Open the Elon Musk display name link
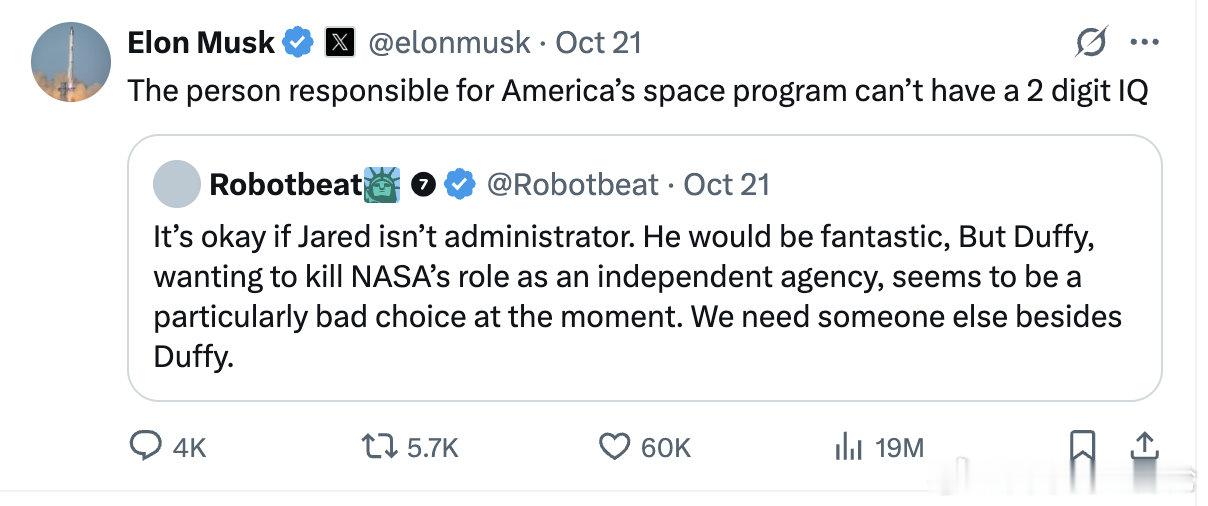 pyautogui.click(x=201, y=43)
